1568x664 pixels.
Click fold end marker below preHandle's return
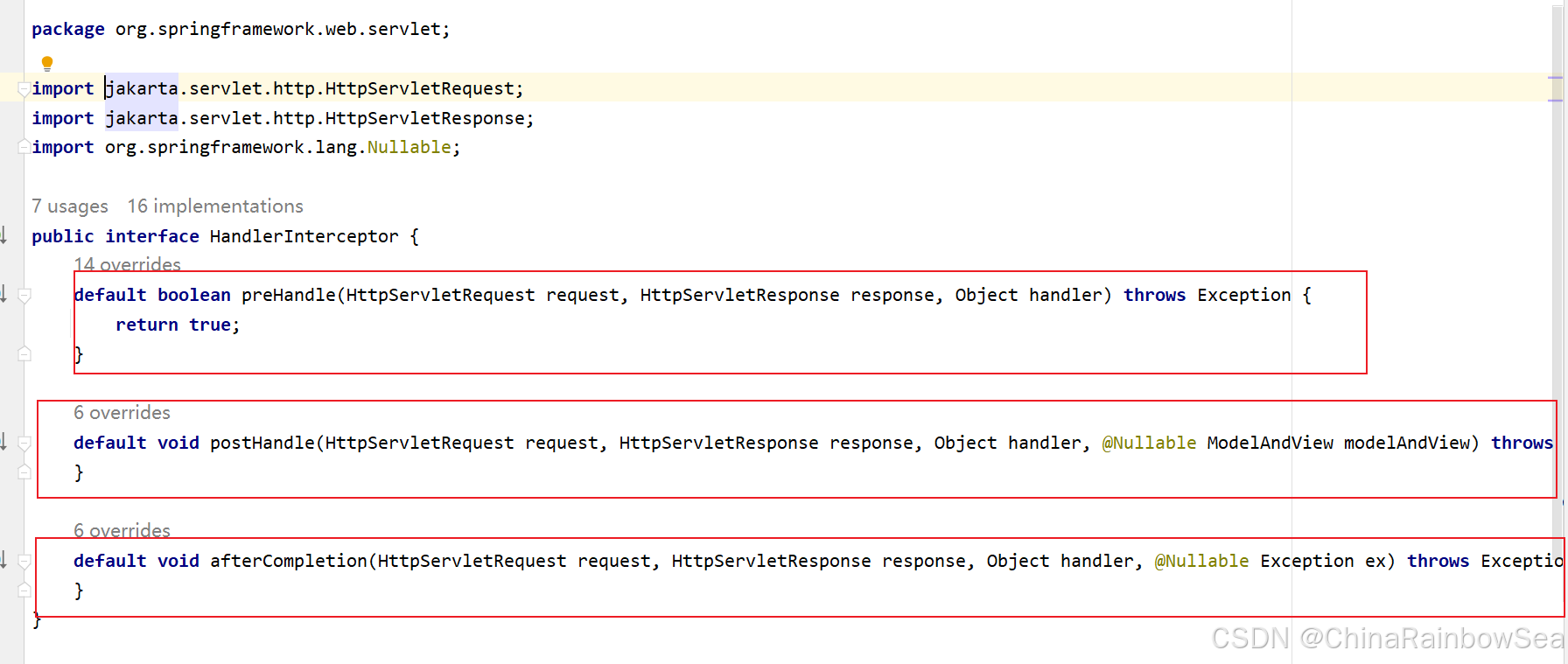(x=24, y=354)
